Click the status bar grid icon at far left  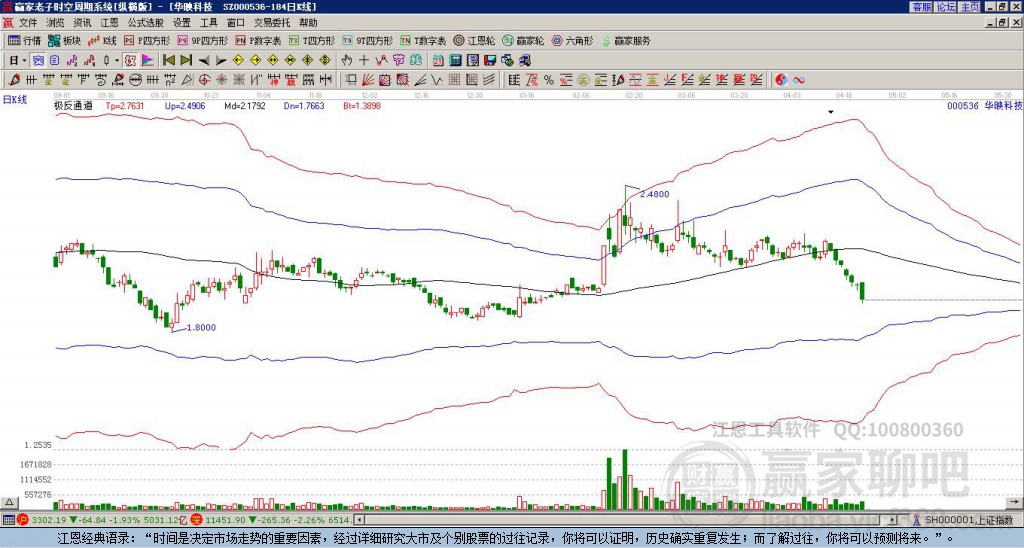tap(8, 520)
